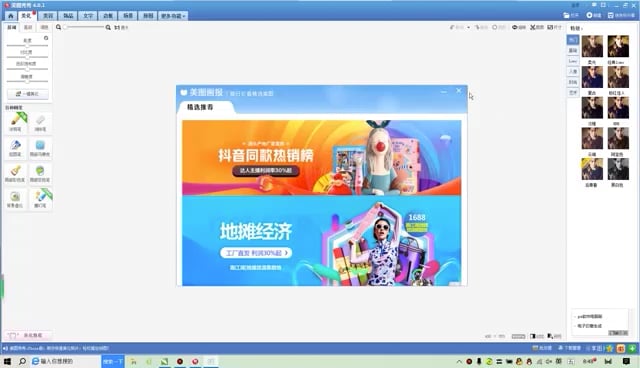Viewport: 640px width, 368px height.
Task: Click the 尺寸 resize icon
Action: click(x=554, y=27)
